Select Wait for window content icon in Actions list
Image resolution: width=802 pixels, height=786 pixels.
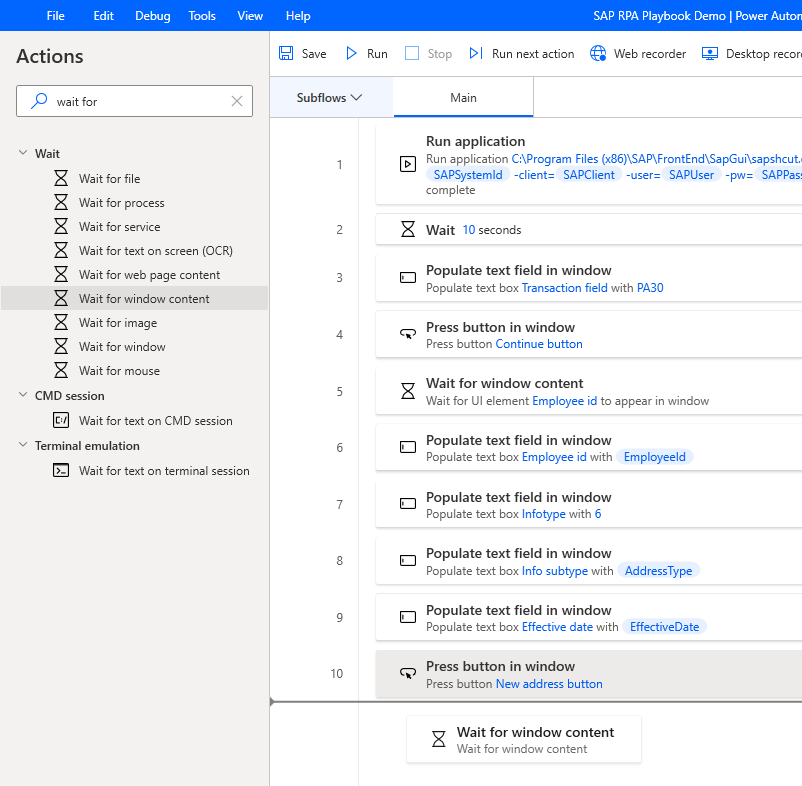61,298
